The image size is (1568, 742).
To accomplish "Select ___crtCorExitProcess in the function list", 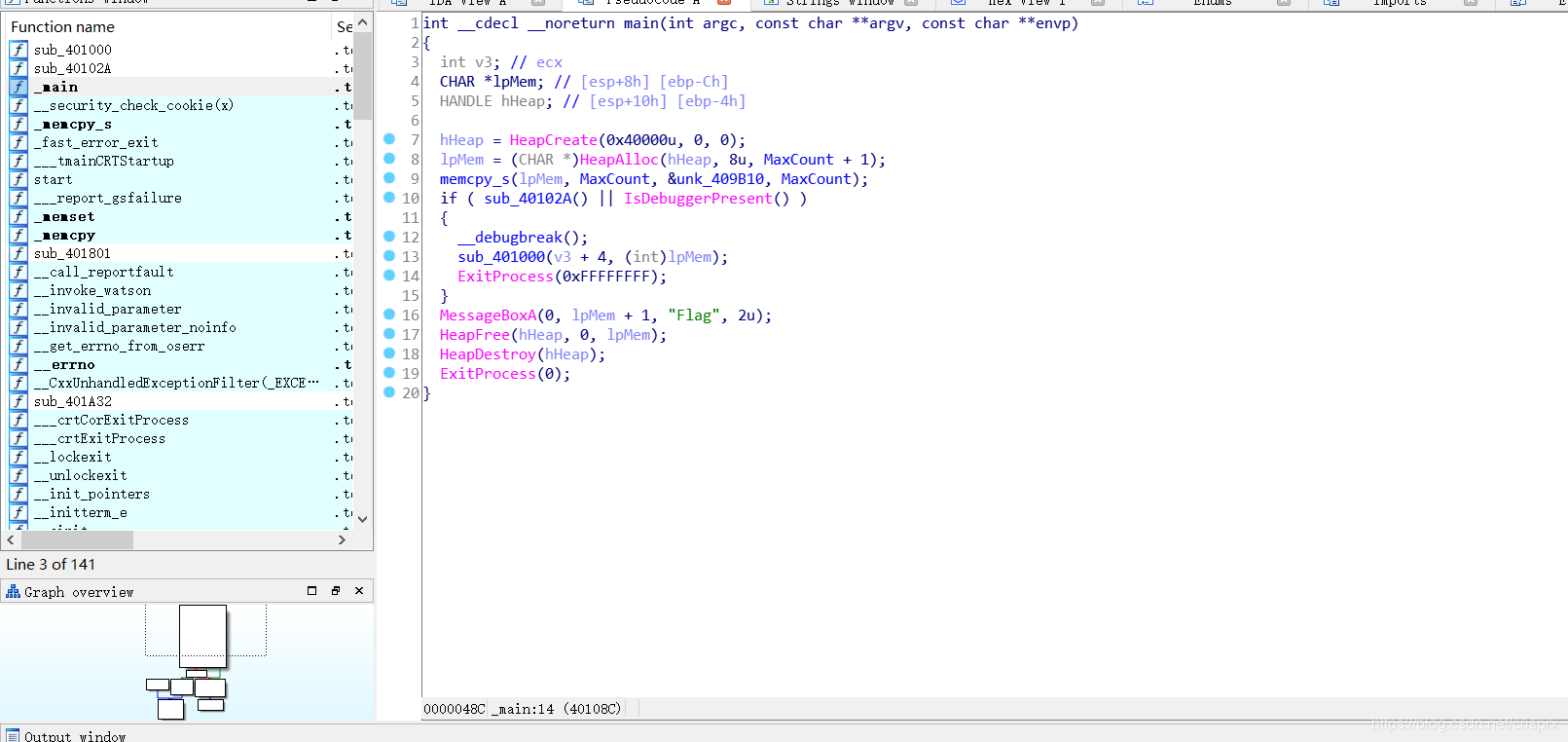I will (x=111, y=420).
